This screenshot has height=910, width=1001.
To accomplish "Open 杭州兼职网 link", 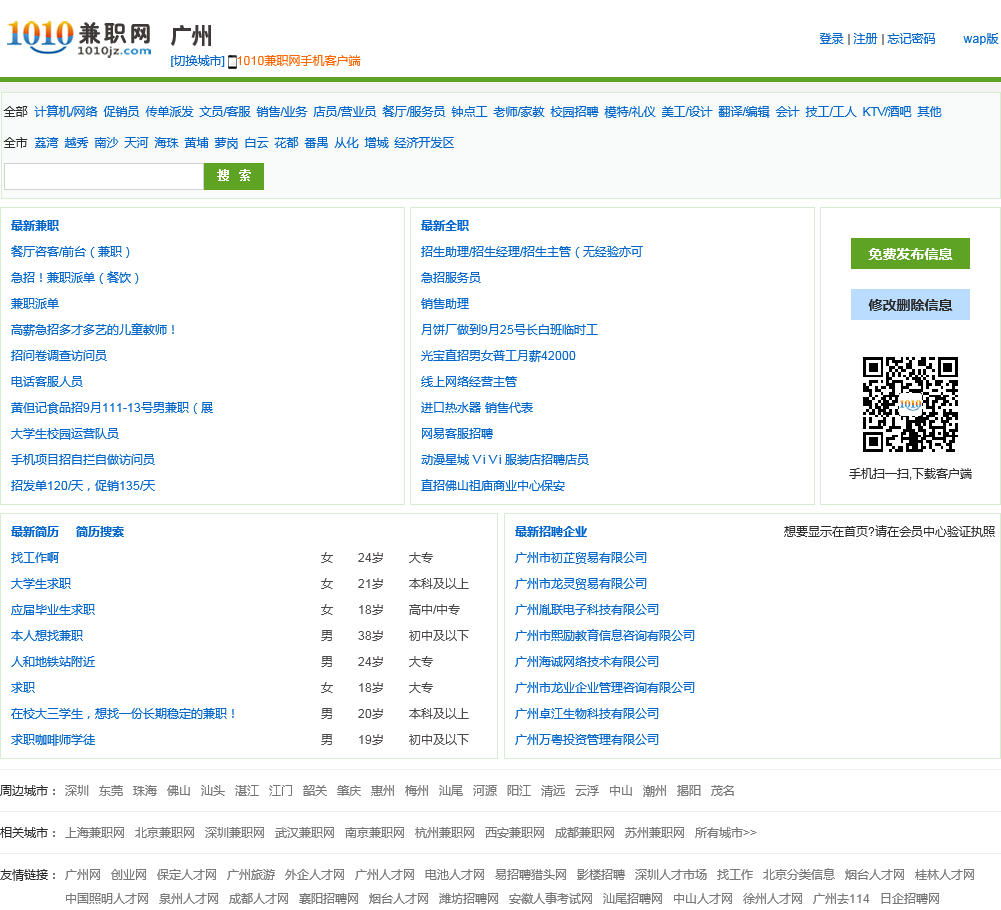I will pyautogui.click(x=445, y=833).
